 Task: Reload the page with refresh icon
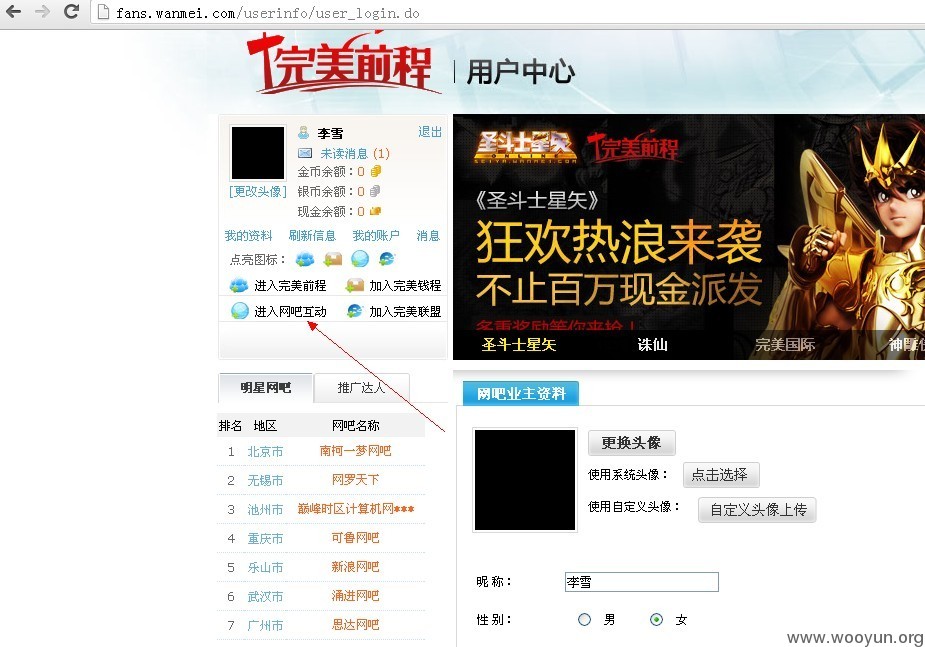click(71, 11)
